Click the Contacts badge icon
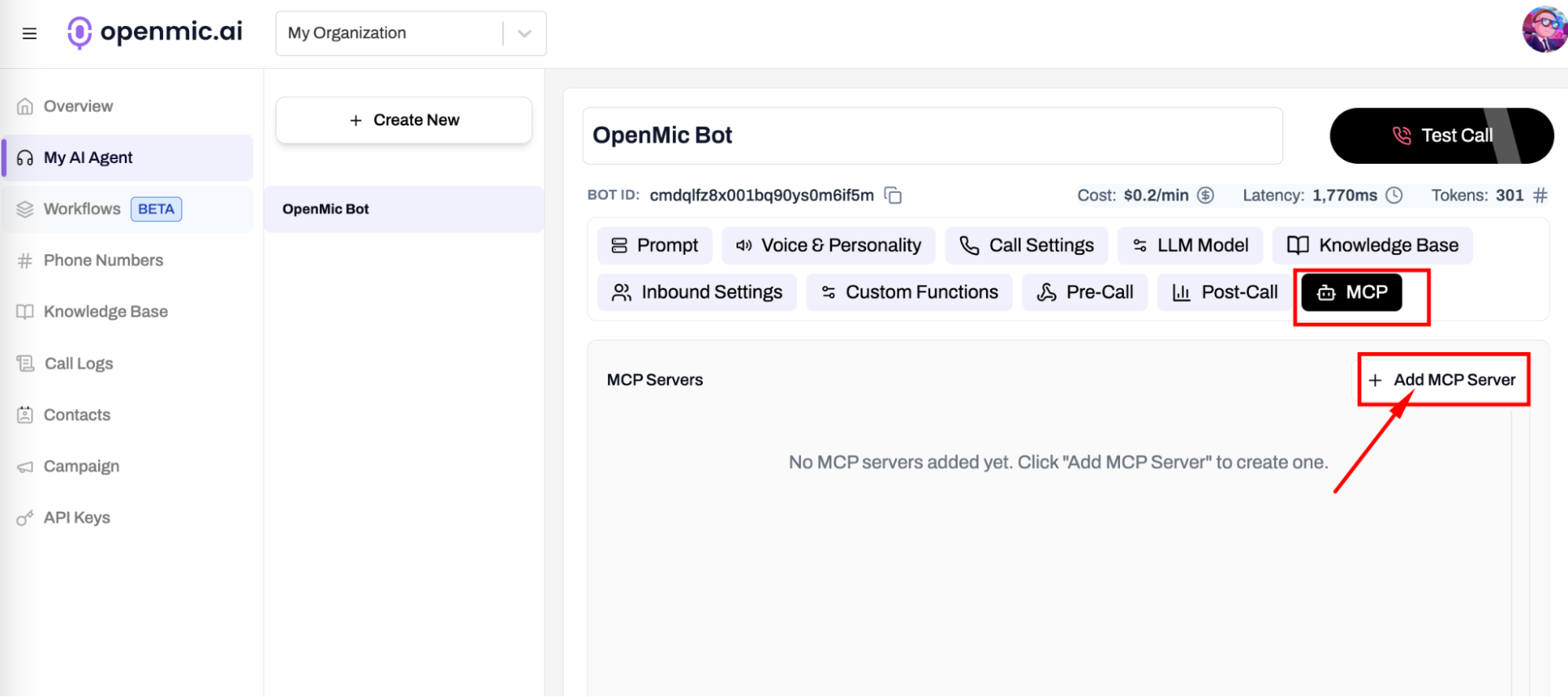The width and height of the screenshot is (1568, 697). [x=25, y=415]
